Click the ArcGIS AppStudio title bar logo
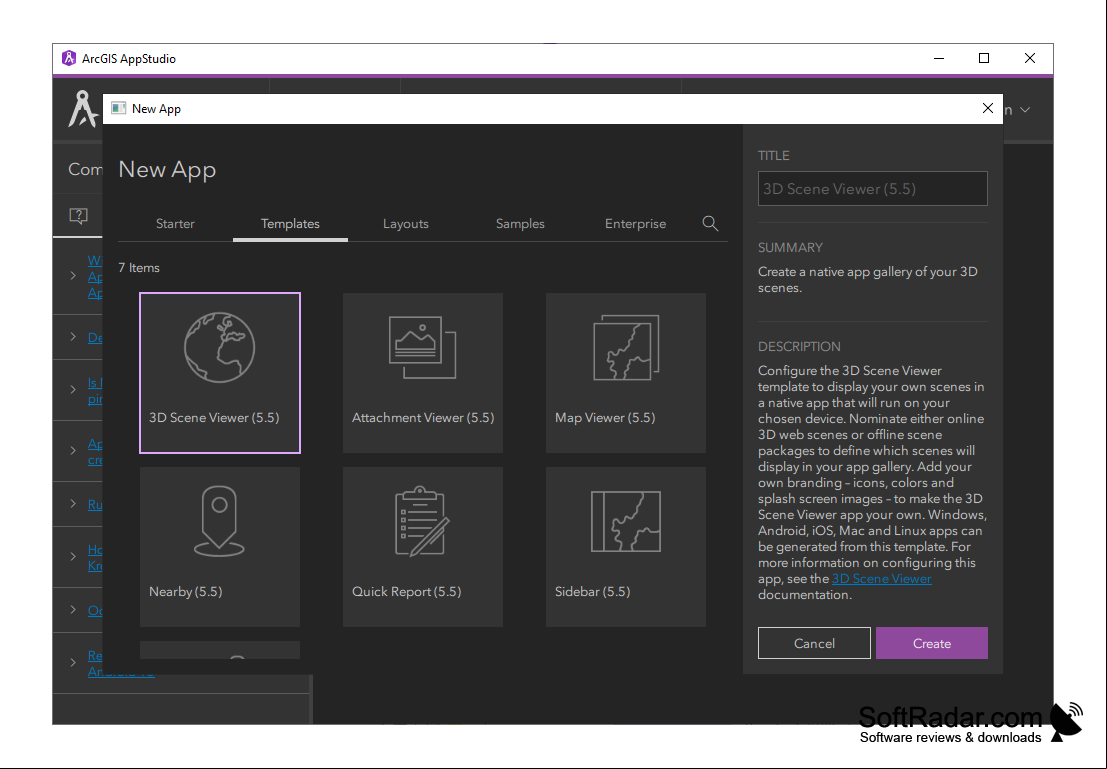Viewport: 1107px width, 769px height. [x=68, y=59]
